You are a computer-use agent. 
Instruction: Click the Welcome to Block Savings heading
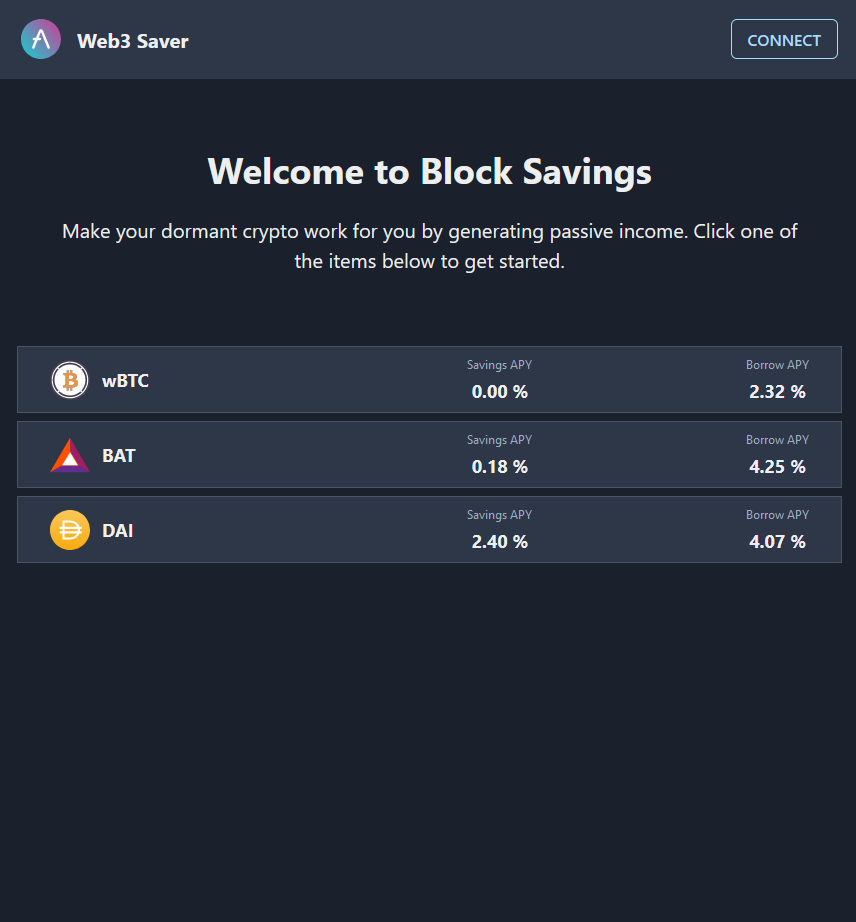coord(429,171)
